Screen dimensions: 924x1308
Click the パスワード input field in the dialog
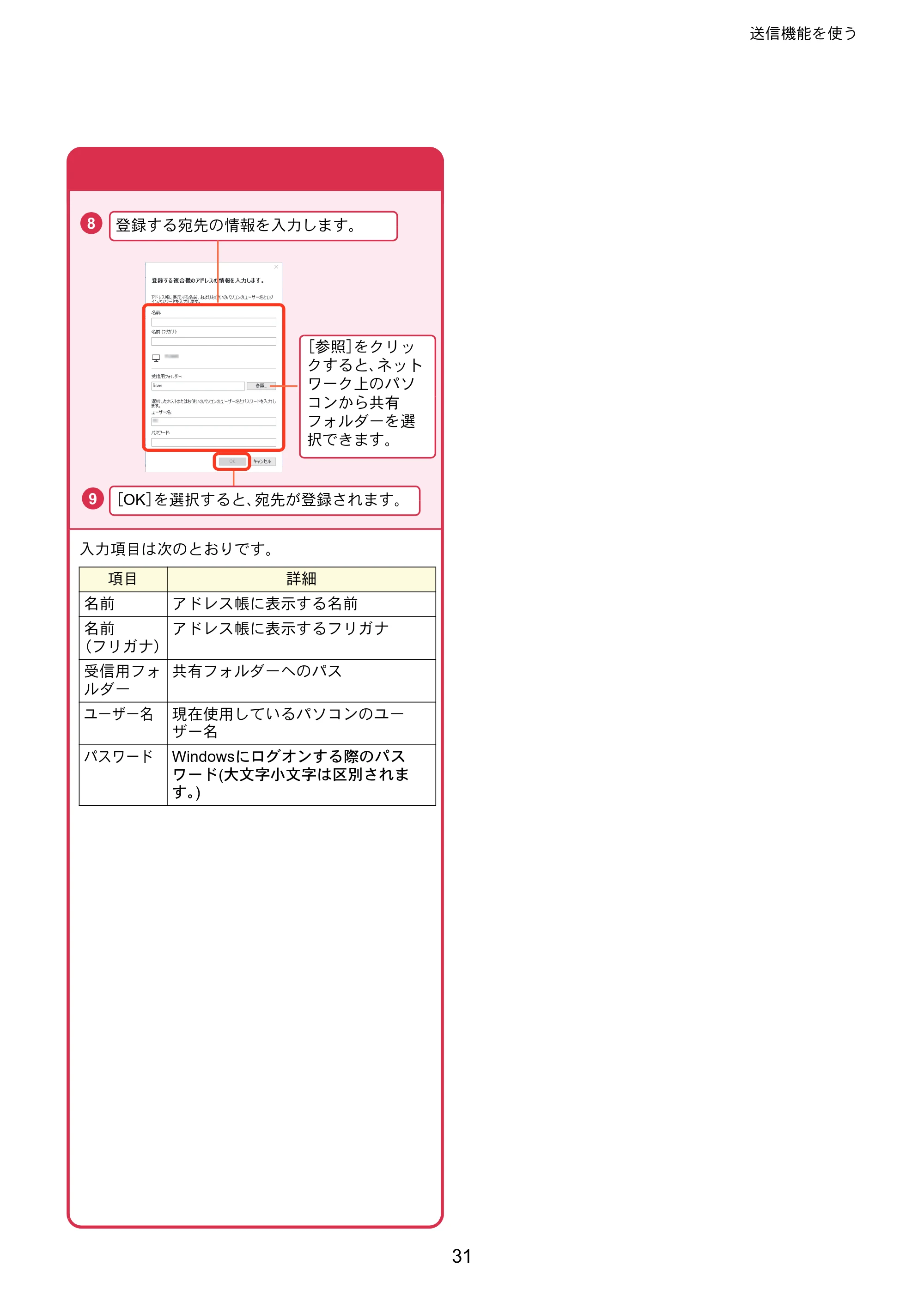[x=213, y=442]
